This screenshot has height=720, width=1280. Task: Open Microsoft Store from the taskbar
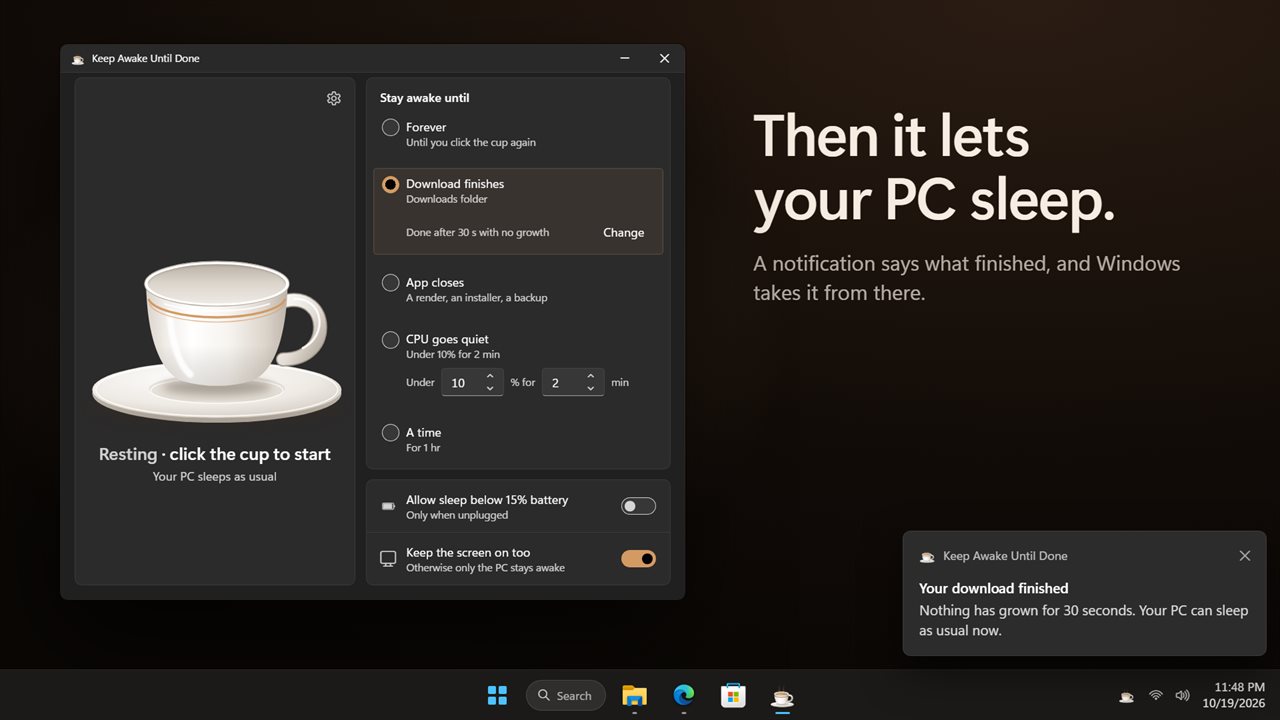pos(734,695)
